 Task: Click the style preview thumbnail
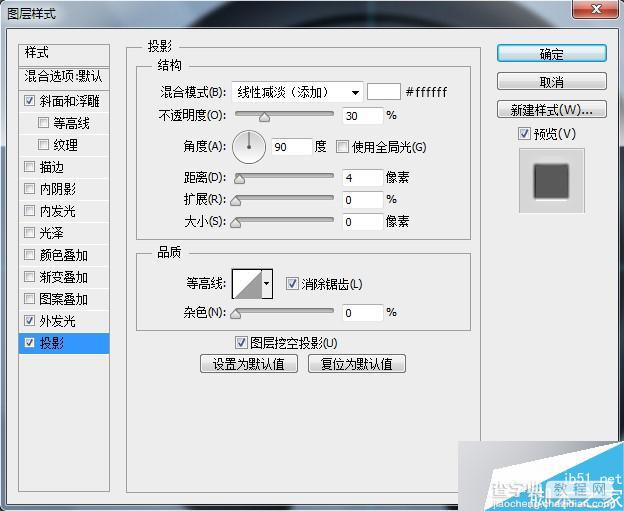552,181
